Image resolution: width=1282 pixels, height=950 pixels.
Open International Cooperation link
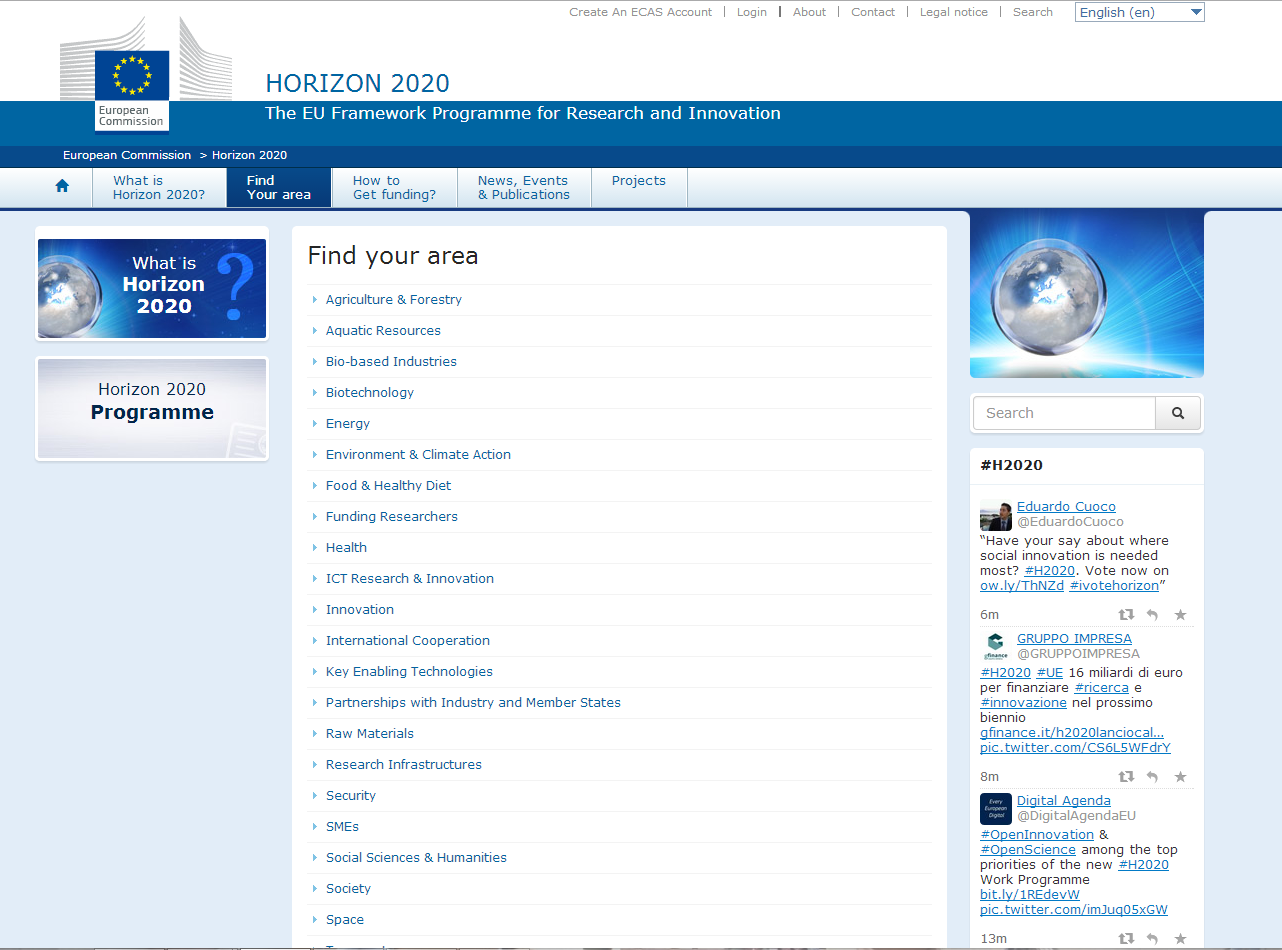point(408,641)
